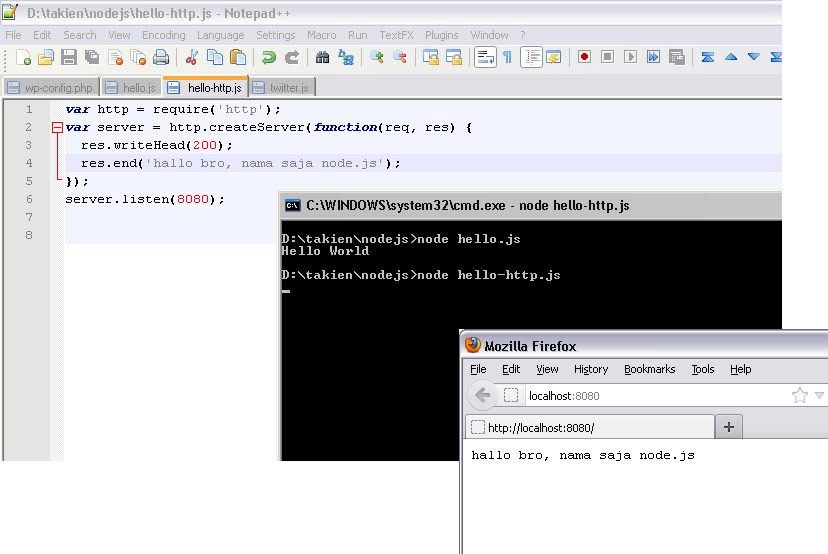Open the ? help menu in Notepad++
The width and height of the screenshot is (828, 554).
click(523, 35)
